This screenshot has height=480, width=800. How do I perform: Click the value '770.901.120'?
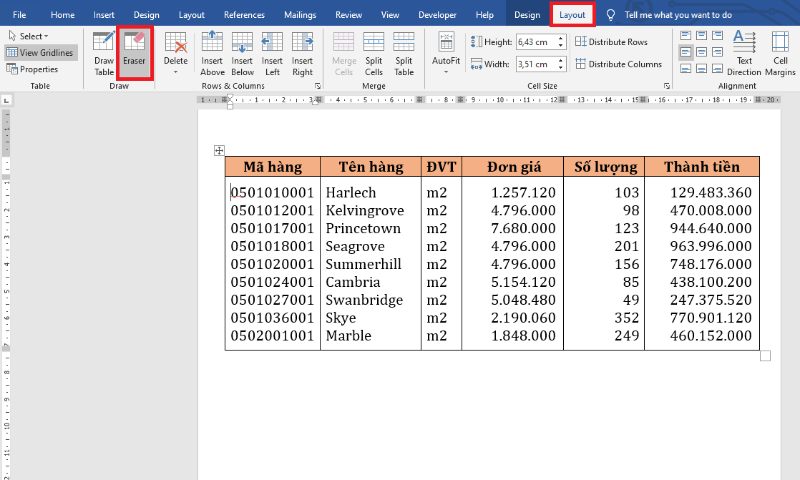click(x=711, y=317)
